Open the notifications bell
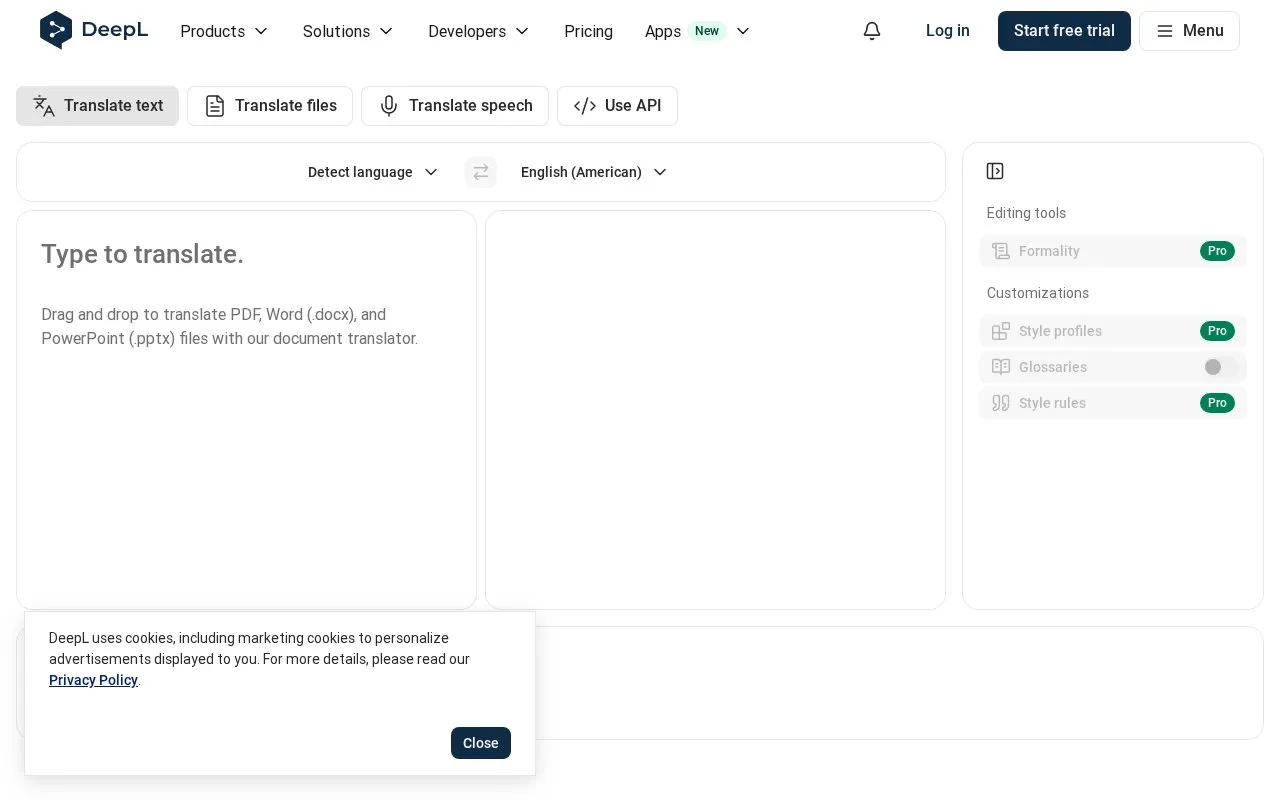The height and width of the screenshot is (800, 1280). [872, 31]
